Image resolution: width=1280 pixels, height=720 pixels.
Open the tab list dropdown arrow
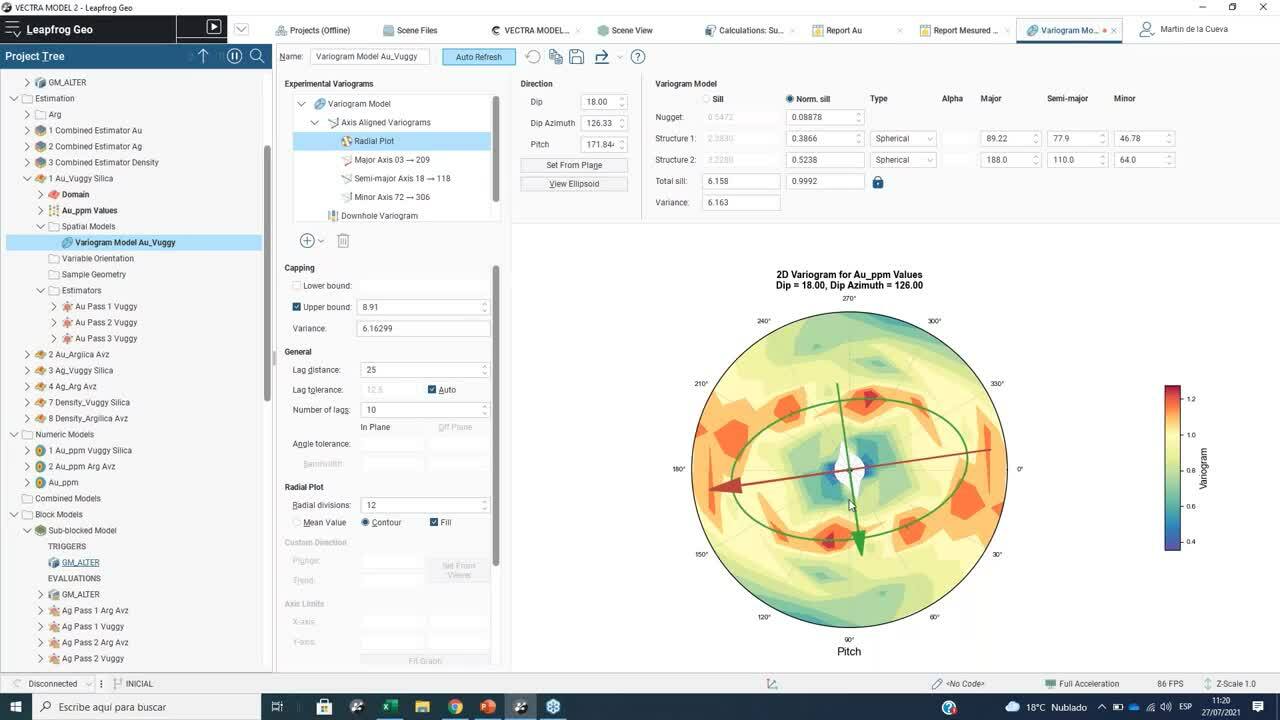pyautogui.click(x=241, y=29)
